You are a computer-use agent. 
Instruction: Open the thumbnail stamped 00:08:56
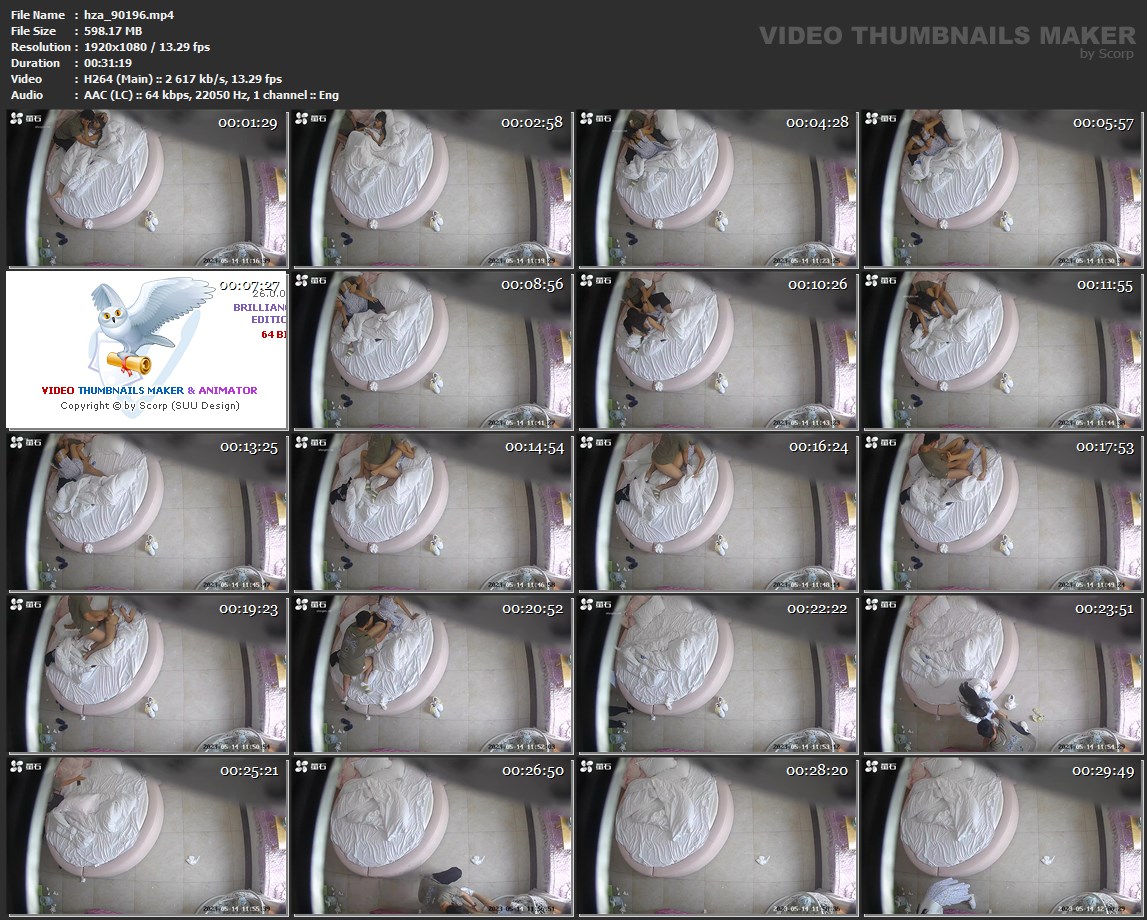tap(432, 350)
